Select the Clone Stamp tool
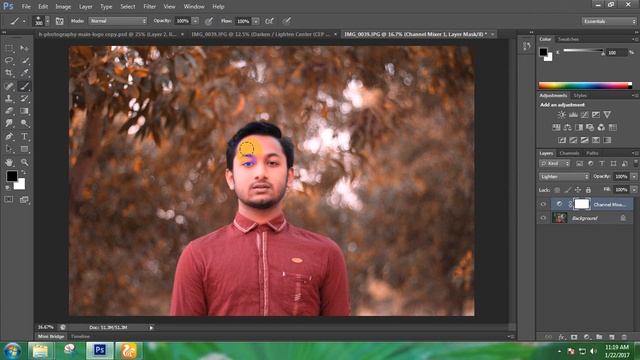The height and width of the screenshot is (360, 640). click(9, 98)
